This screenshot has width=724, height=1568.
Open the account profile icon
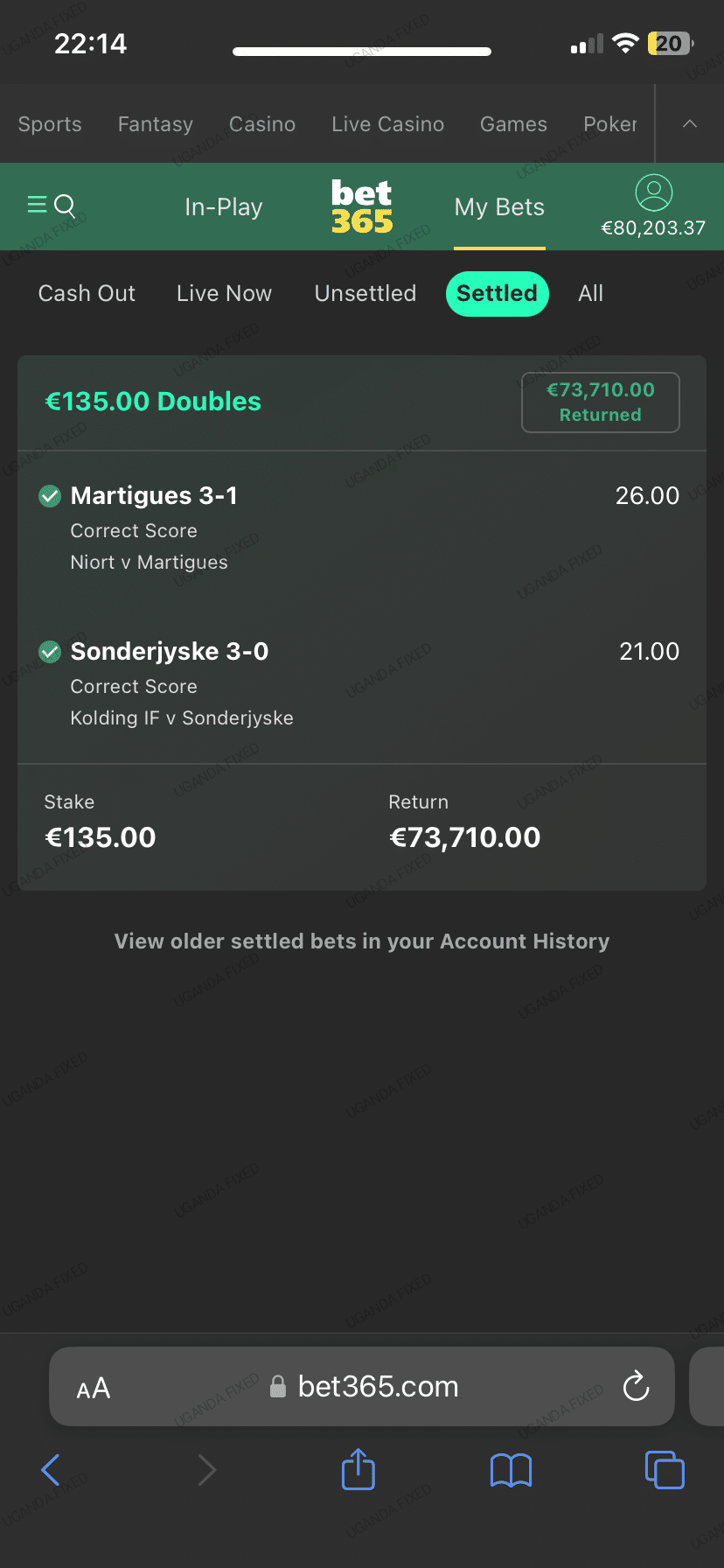(x=653, y=192)
